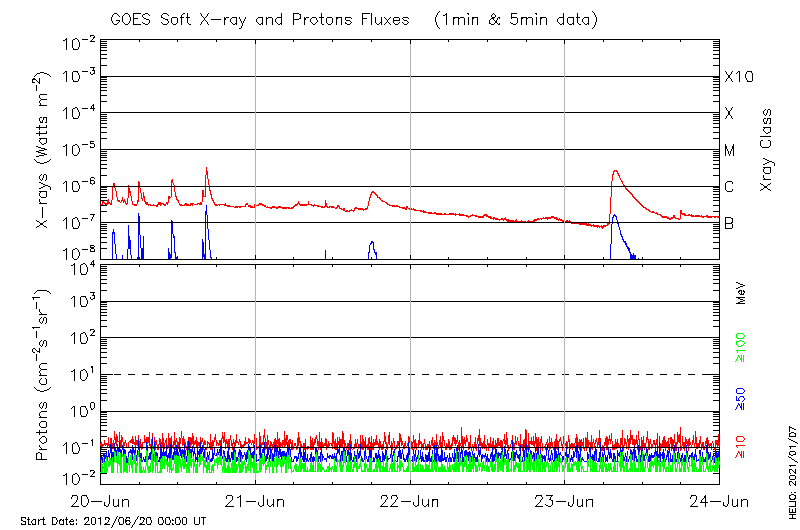Click the 'X-rays (Watts m-2)' axis label
Viewport: 800px width, 530px height.
(x=44, y=151)
